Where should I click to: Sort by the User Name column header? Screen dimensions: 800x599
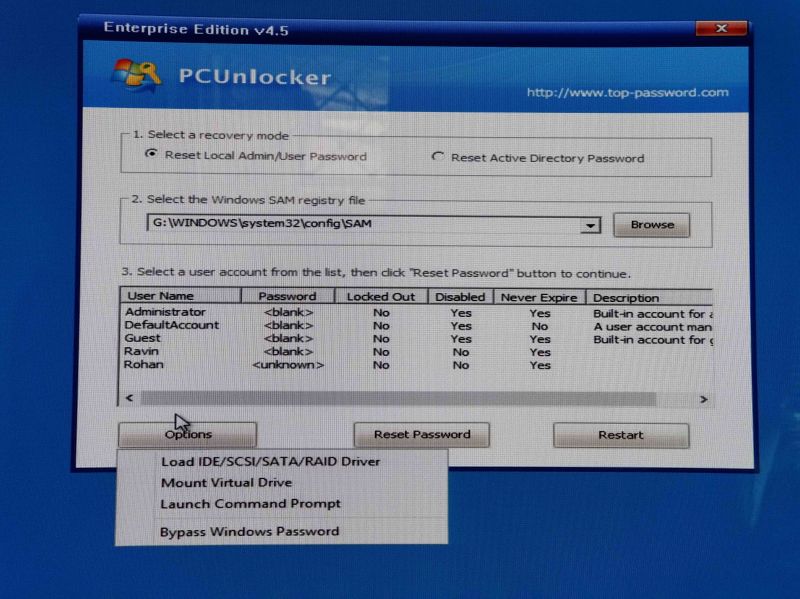180,296
